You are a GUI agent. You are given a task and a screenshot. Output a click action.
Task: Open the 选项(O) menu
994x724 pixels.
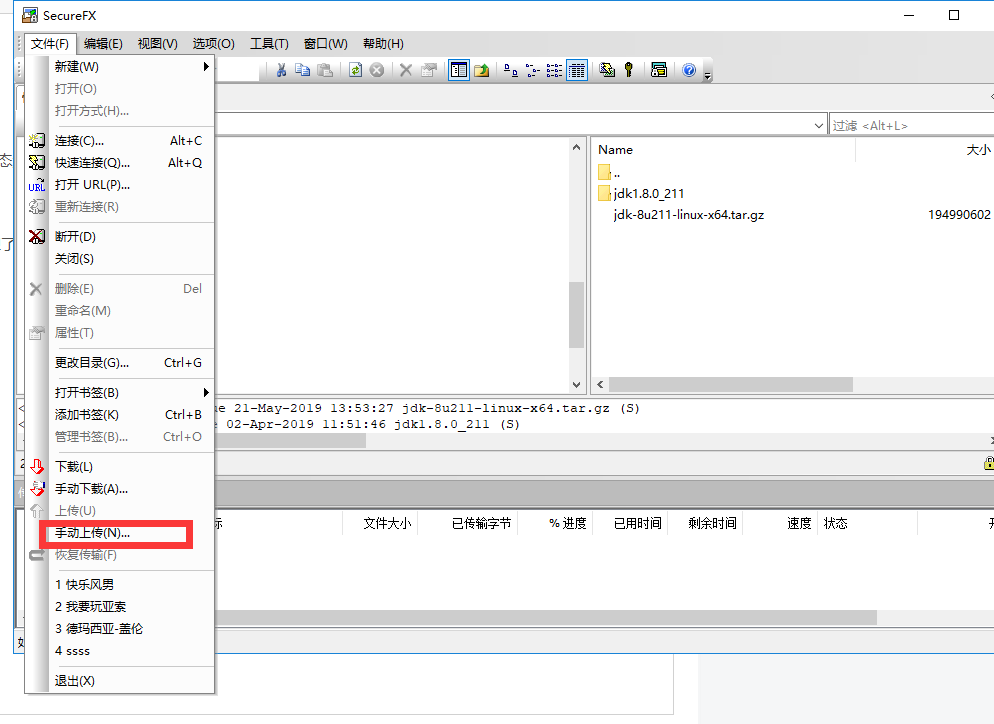(x=214, y=44)
